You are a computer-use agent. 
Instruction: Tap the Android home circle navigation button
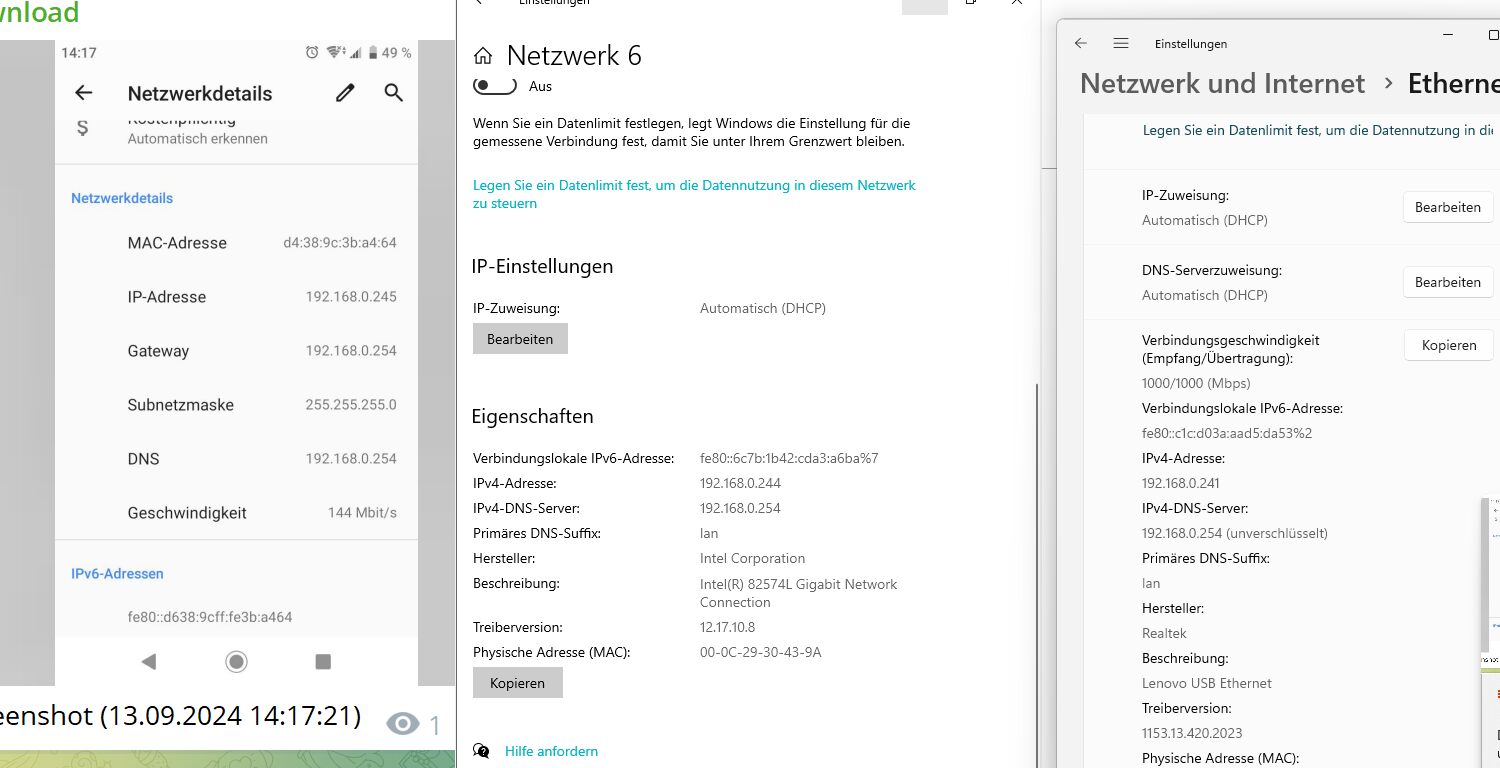pos(236,661)
